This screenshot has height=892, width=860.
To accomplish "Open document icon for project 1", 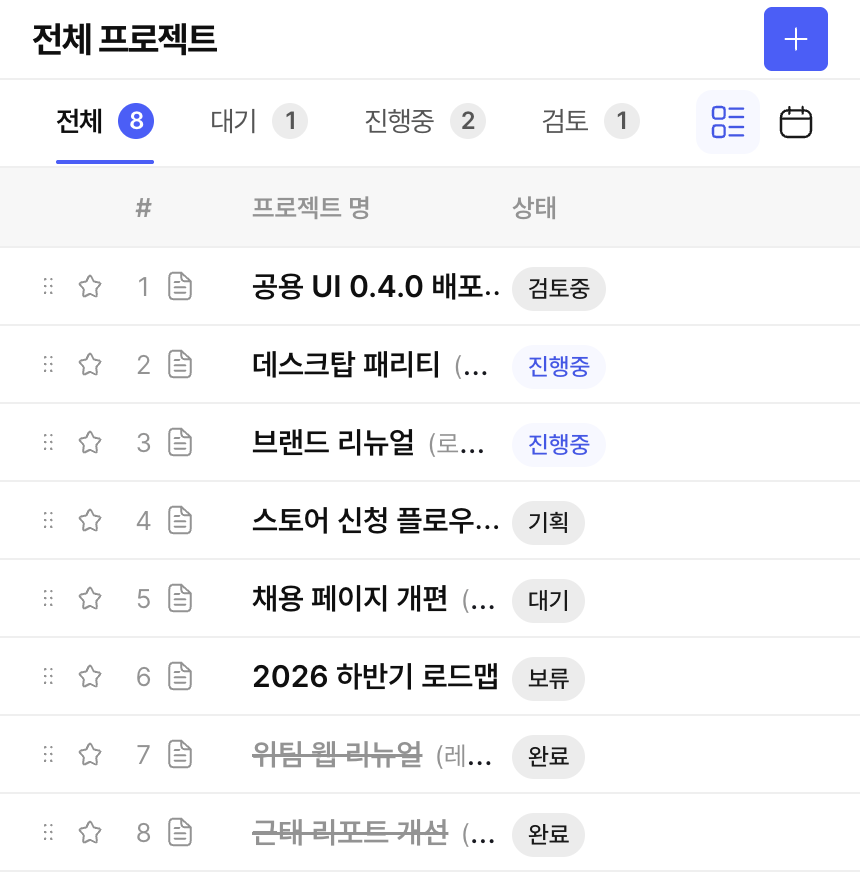I will (180, 286).
